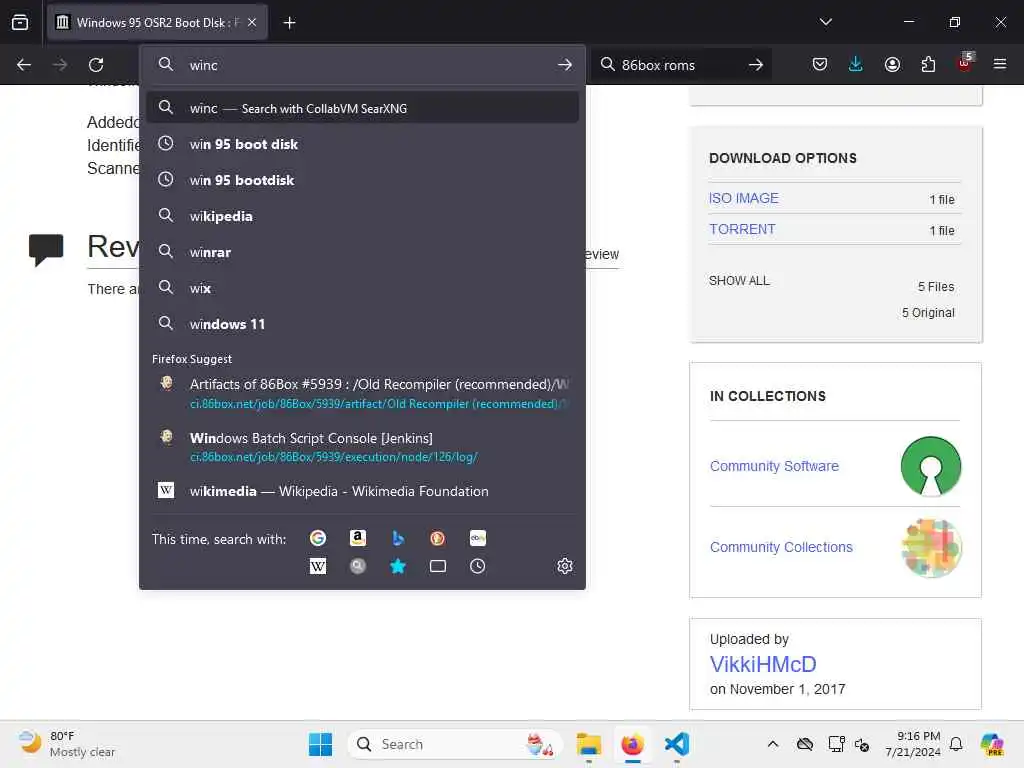Screen dimensions: 1024x768
Task: Search history with the clock icon
Action: pos(477,566)
